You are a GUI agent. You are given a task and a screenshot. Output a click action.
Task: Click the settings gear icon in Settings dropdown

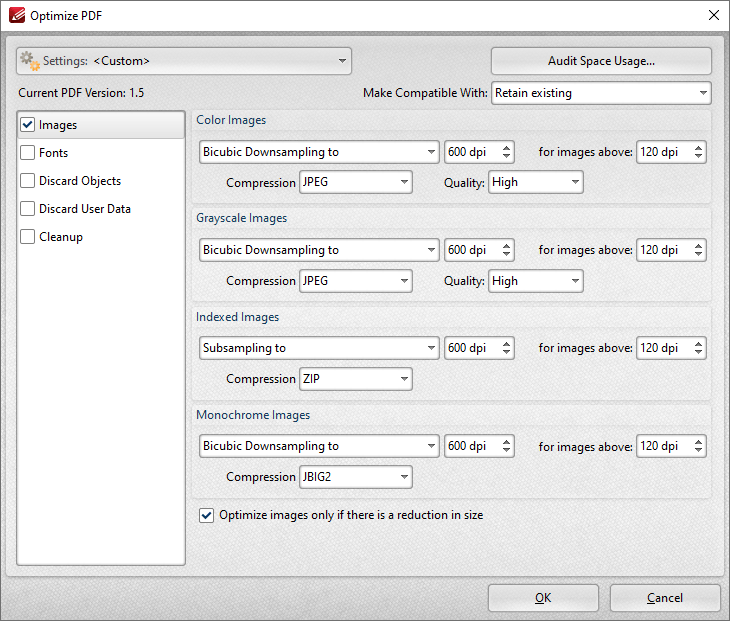(x=30, y=61)
